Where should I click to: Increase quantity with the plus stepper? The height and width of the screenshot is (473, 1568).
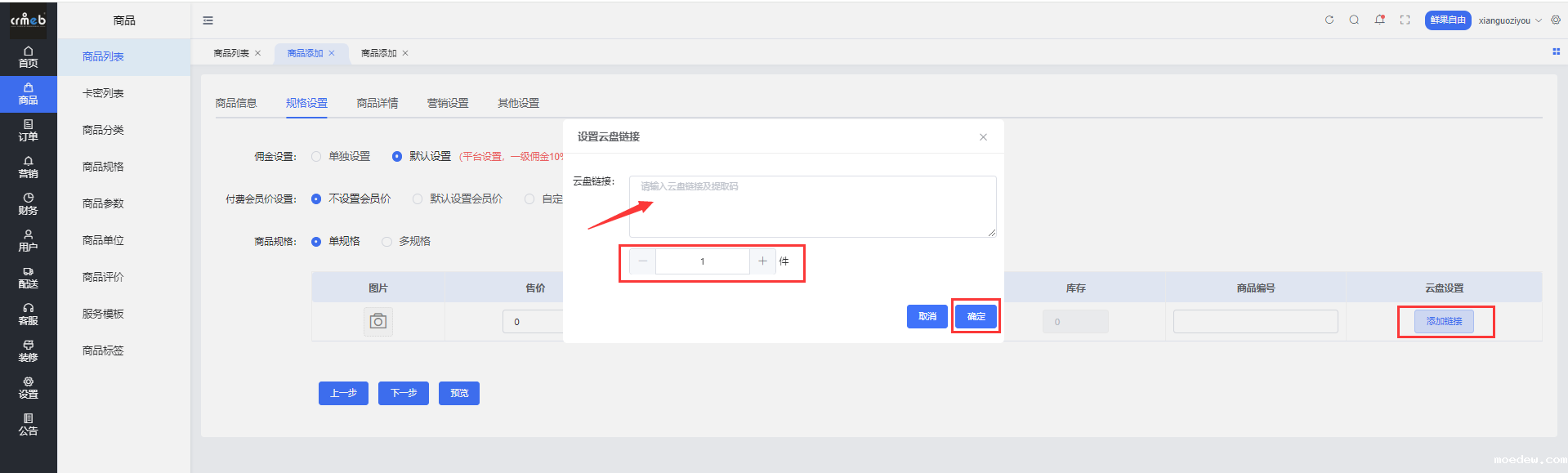[x=762, y=261]
